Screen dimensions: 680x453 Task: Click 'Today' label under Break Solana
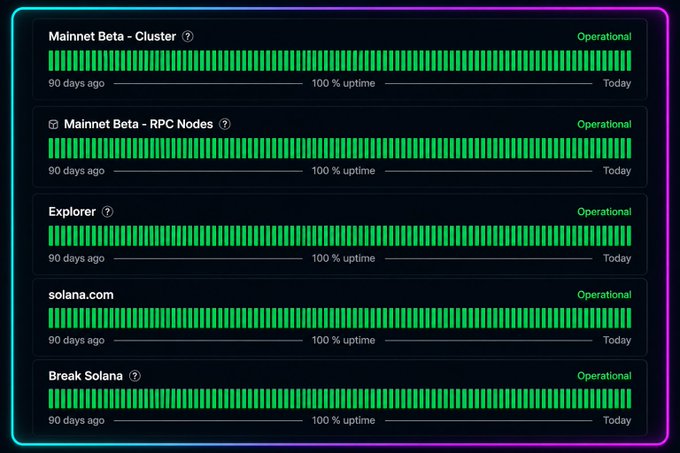[x=617, y=420]
